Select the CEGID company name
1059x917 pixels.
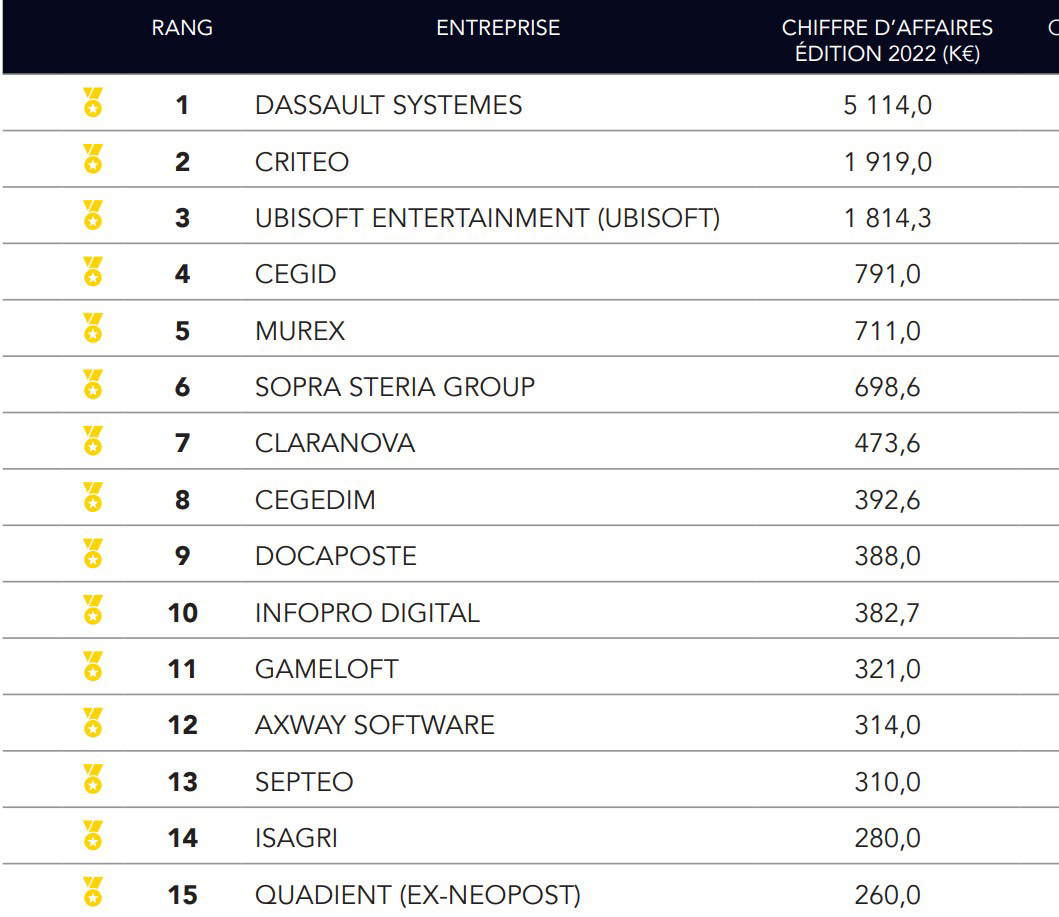[x=295, y=274]
